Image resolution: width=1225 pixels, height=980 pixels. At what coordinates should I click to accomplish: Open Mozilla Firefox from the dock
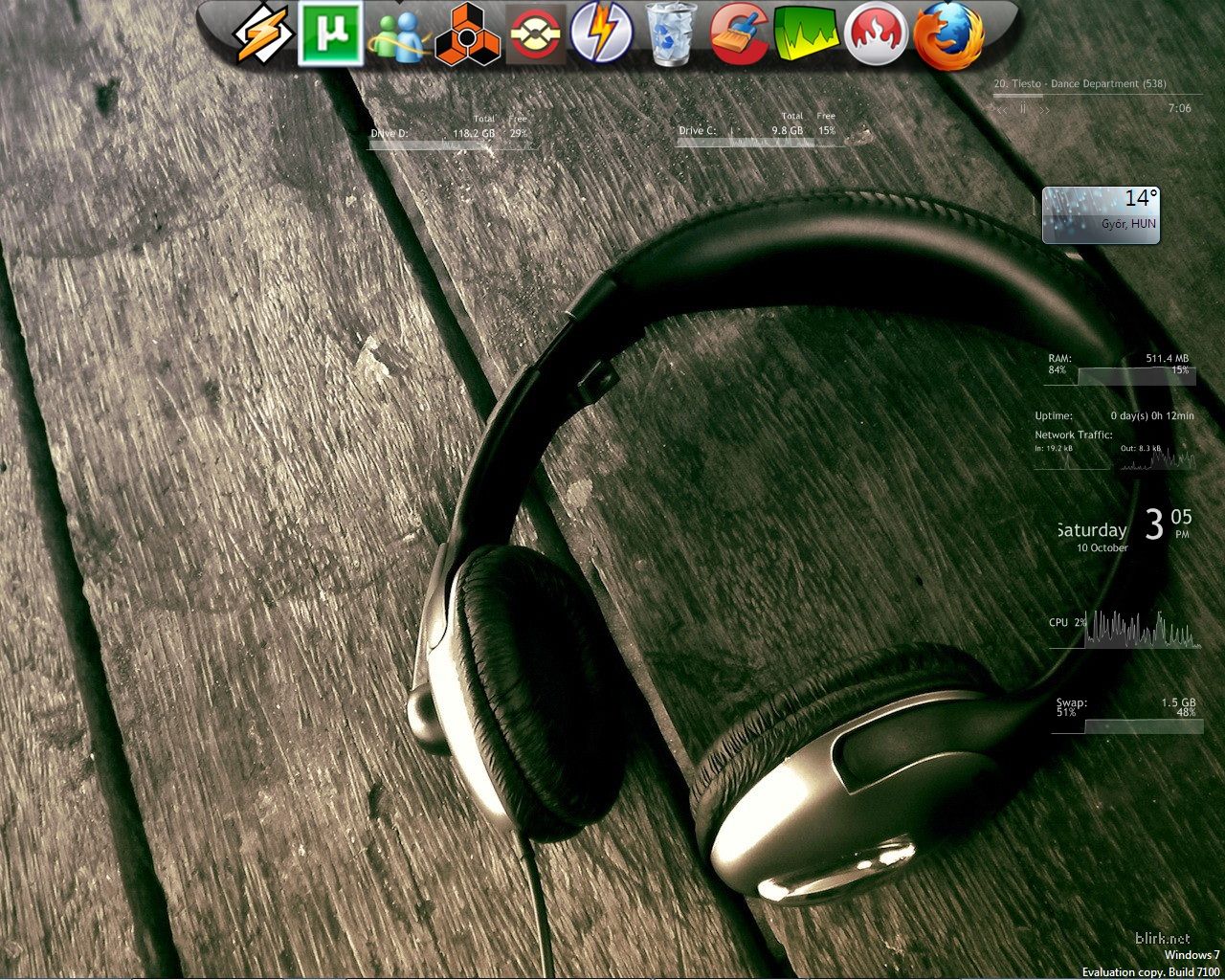coord(947,35)
